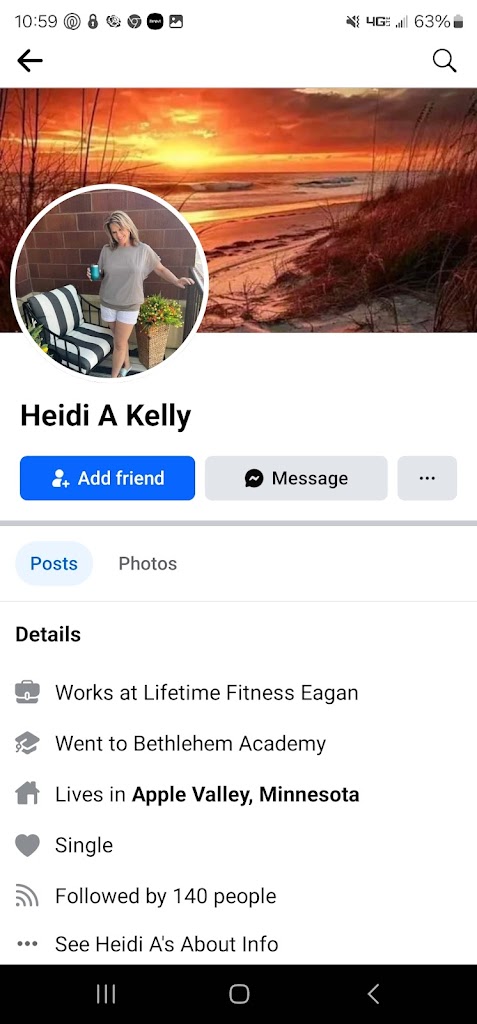
Task: Open the Apple Valley, Minnesota link
Action: (246, 795)
